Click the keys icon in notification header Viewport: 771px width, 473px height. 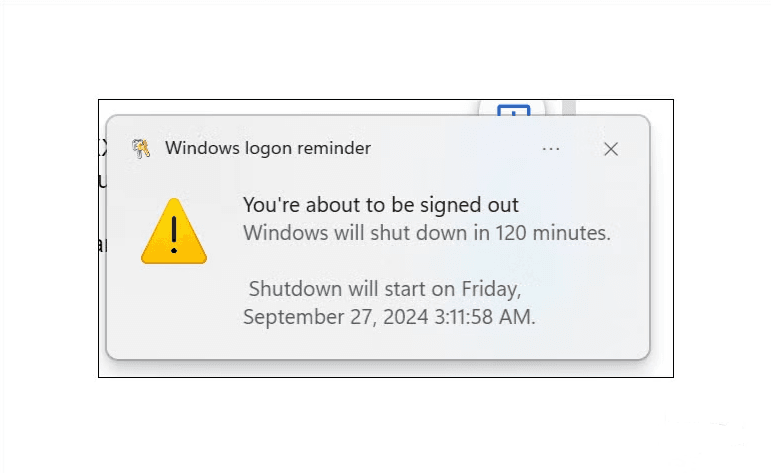coord(141,149)
